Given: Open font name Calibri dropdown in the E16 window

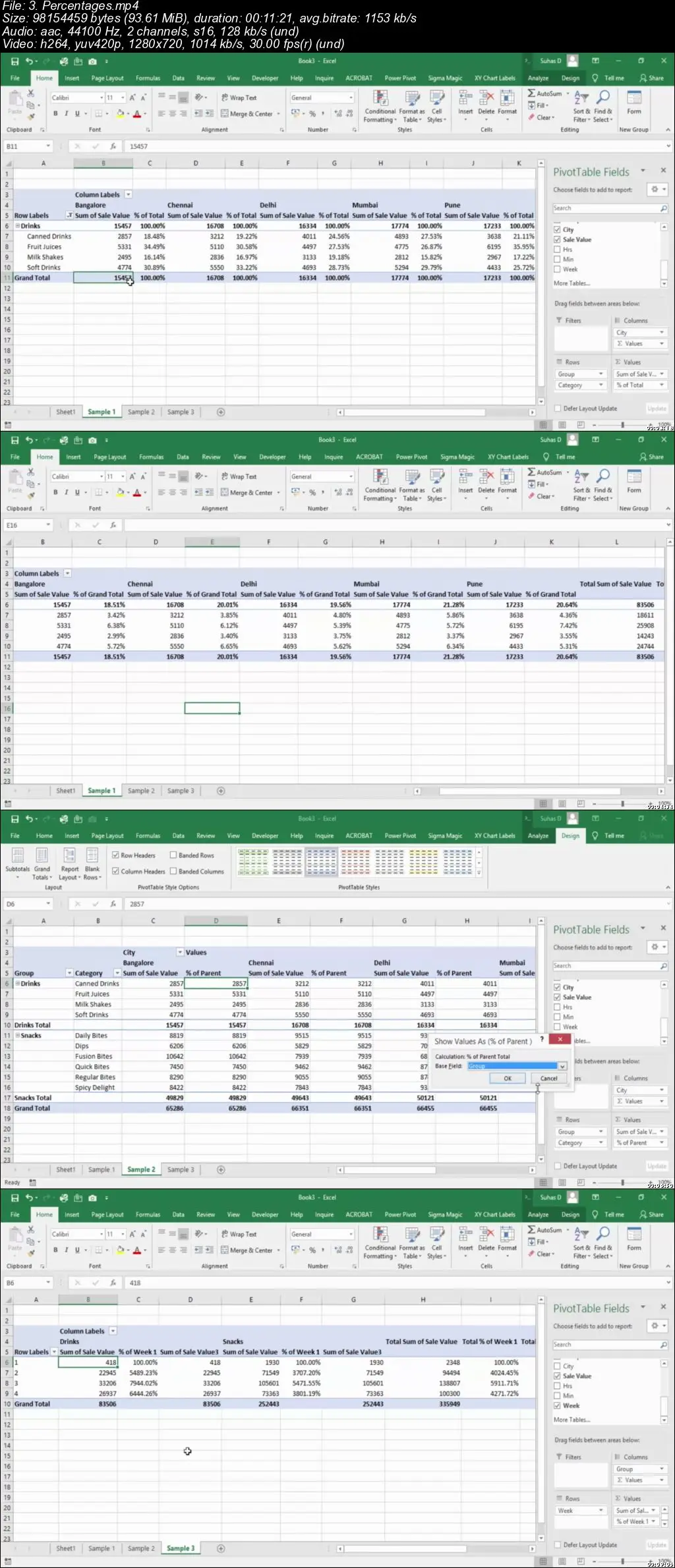Looking at the screenshot, I should click(102, 476).
